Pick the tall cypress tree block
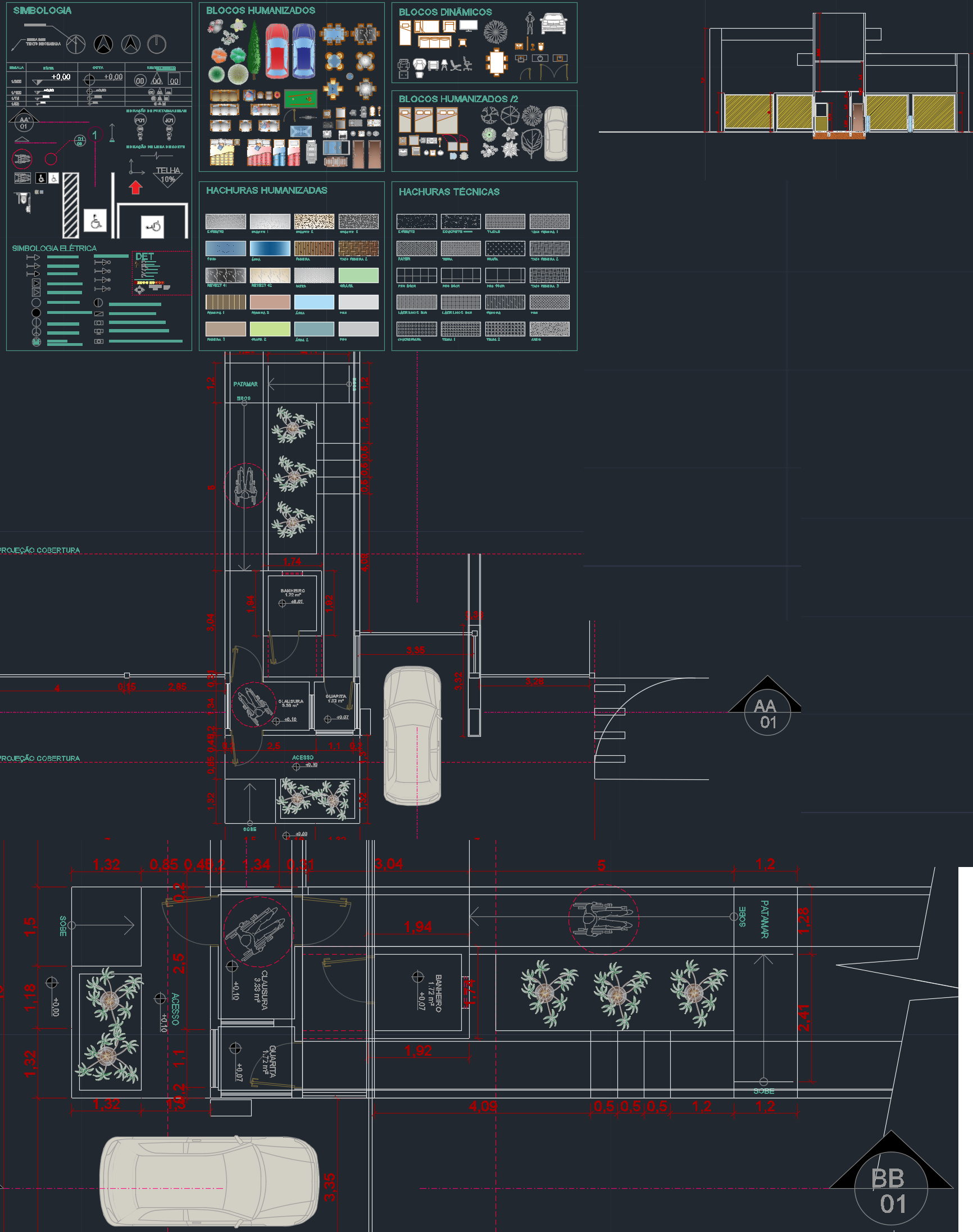This screenshot has width=973, height=1232. pyautogui.click(x=254, y=50)
